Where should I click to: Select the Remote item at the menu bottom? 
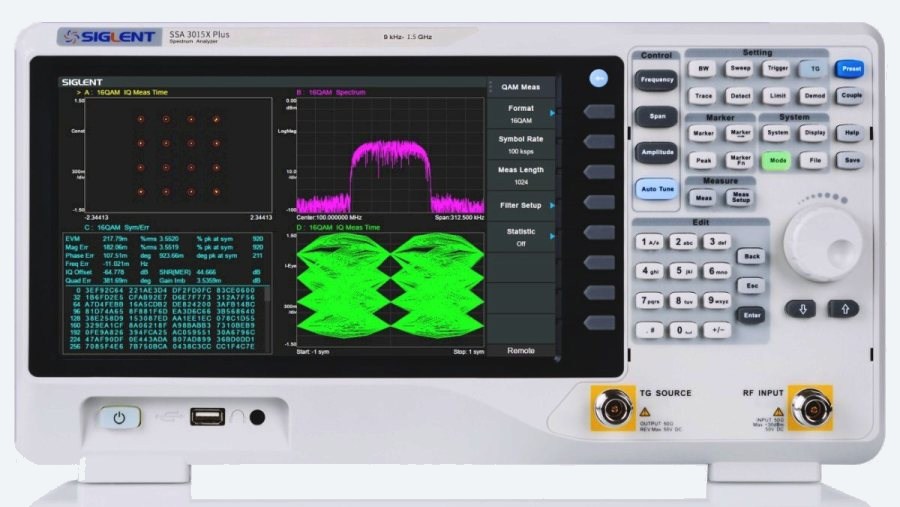(521, 350)
